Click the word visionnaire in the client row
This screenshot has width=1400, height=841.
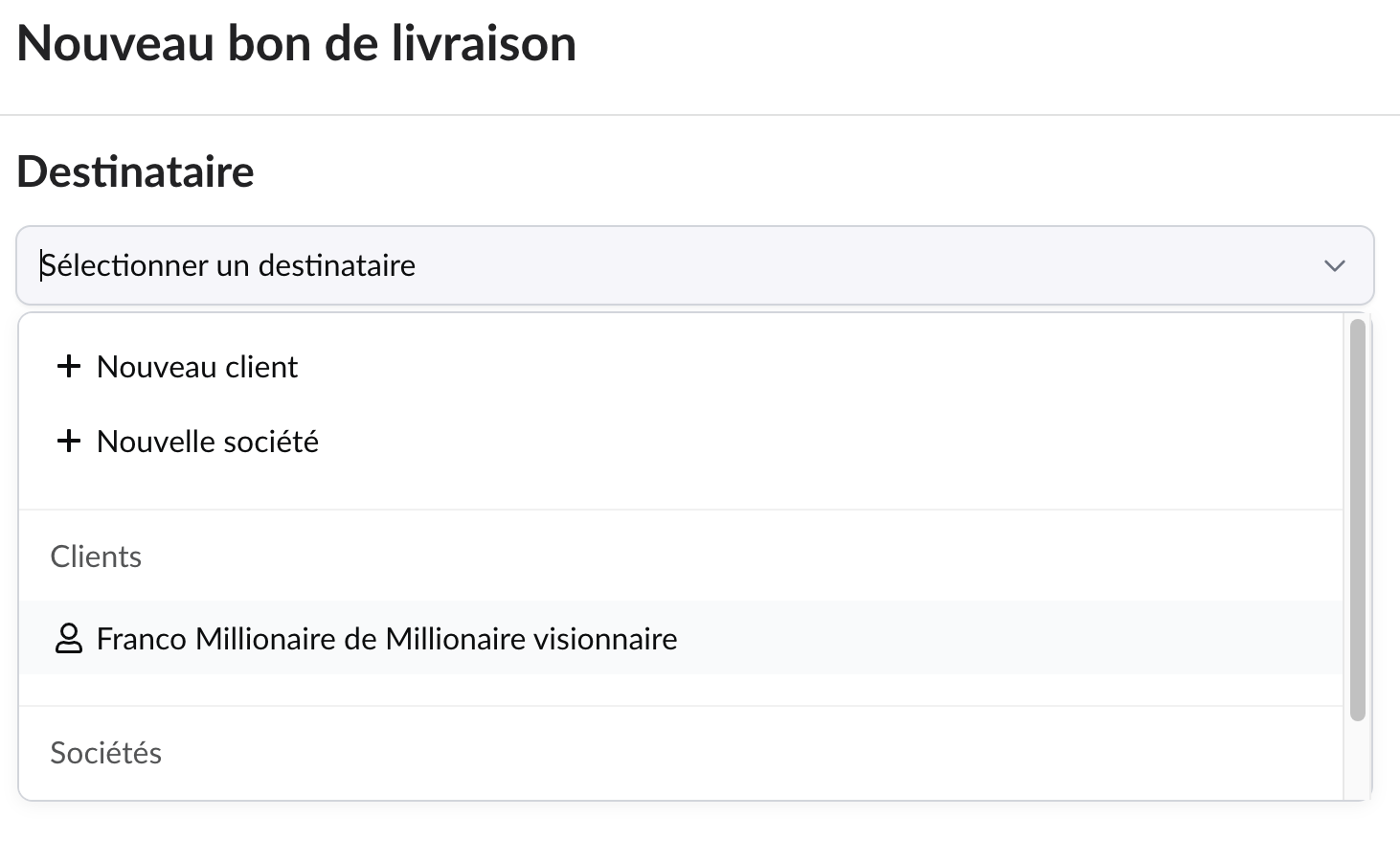coord(604,639)
